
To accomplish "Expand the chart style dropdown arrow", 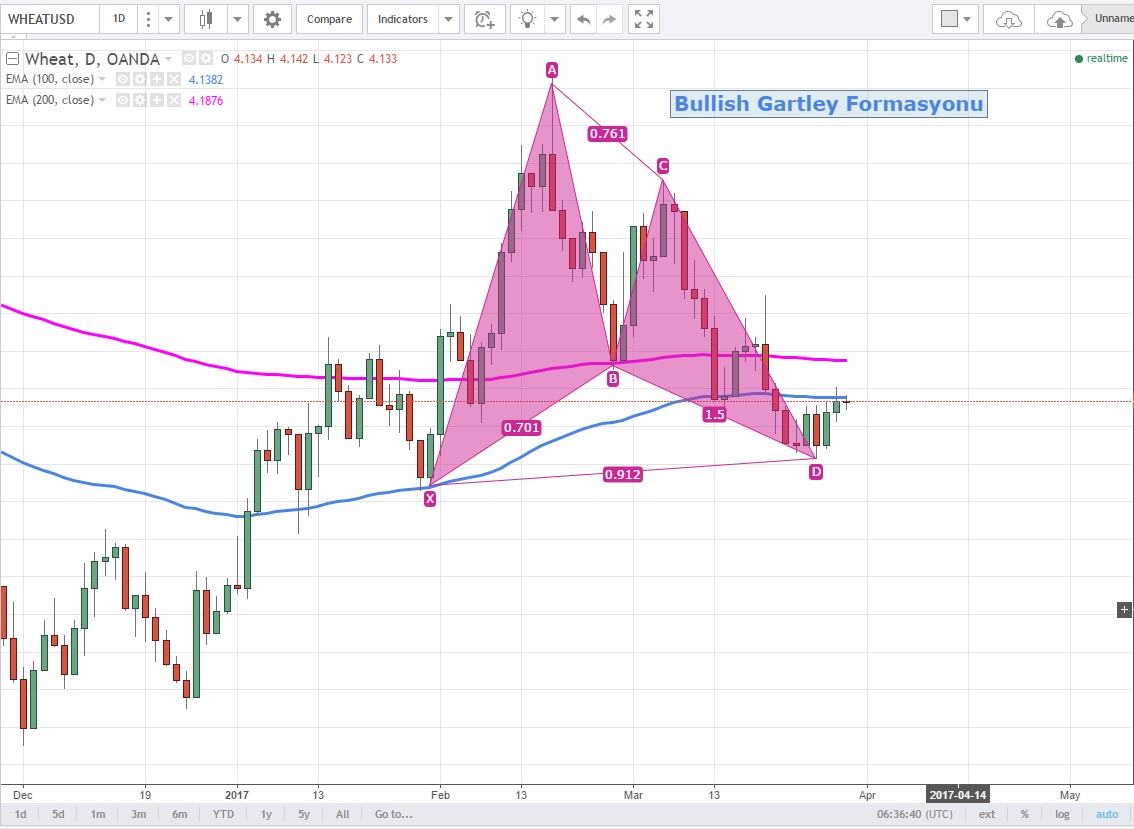I will [x=238, y=19].
